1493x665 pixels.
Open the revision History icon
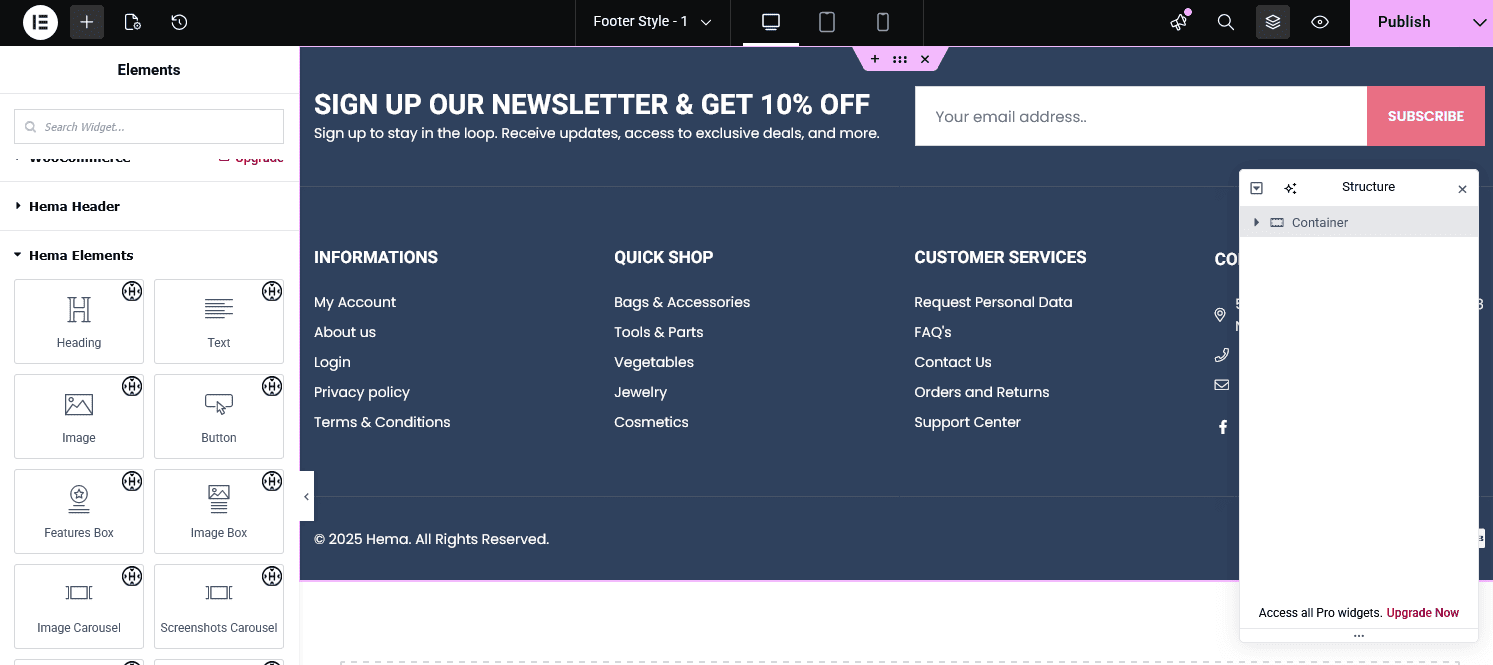(x=179, y=22)
